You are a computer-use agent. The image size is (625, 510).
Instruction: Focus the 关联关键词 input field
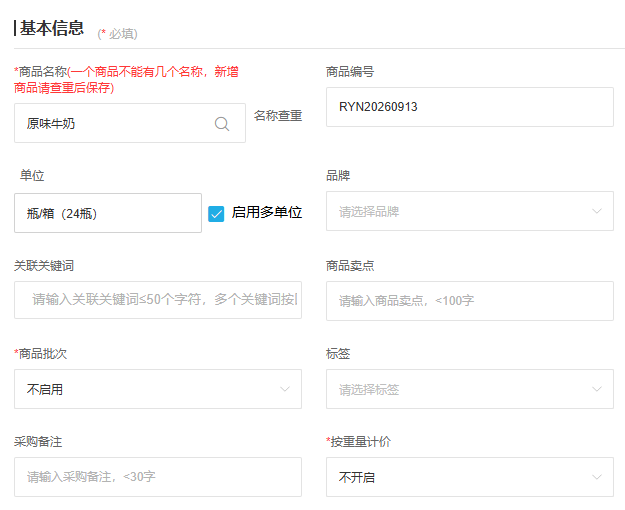(x=158, y=300)
